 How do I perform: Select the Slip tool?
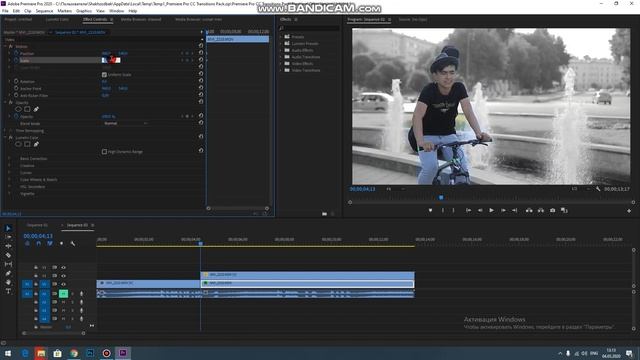8,264
